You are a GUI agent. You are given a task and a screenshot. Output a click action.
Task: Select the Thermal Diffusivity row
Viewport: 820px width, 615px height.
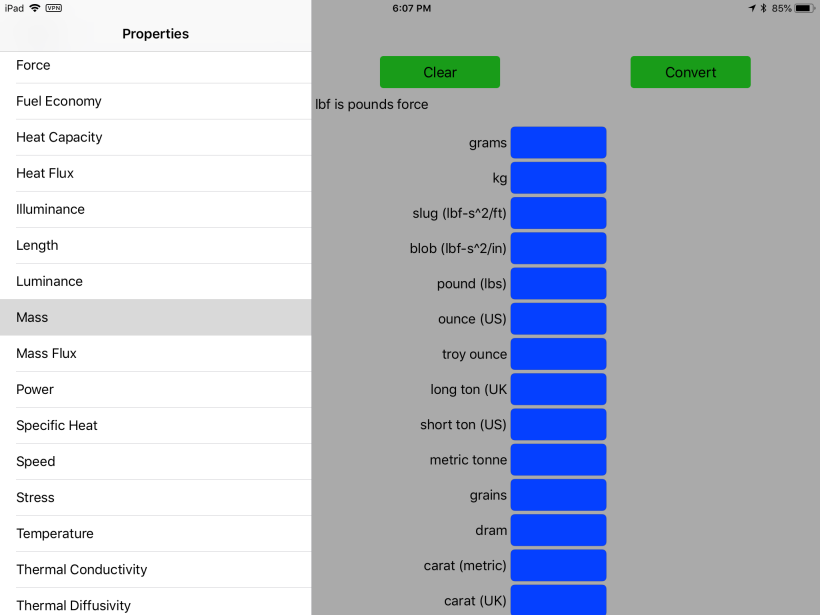tap(155, 602)
